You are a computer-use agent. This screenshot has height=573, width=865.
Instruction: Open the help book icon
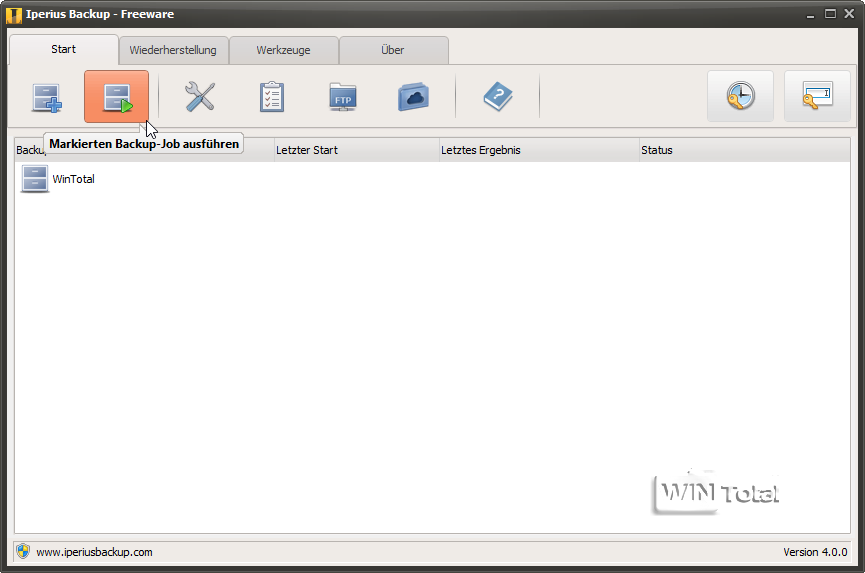[498, 97]
